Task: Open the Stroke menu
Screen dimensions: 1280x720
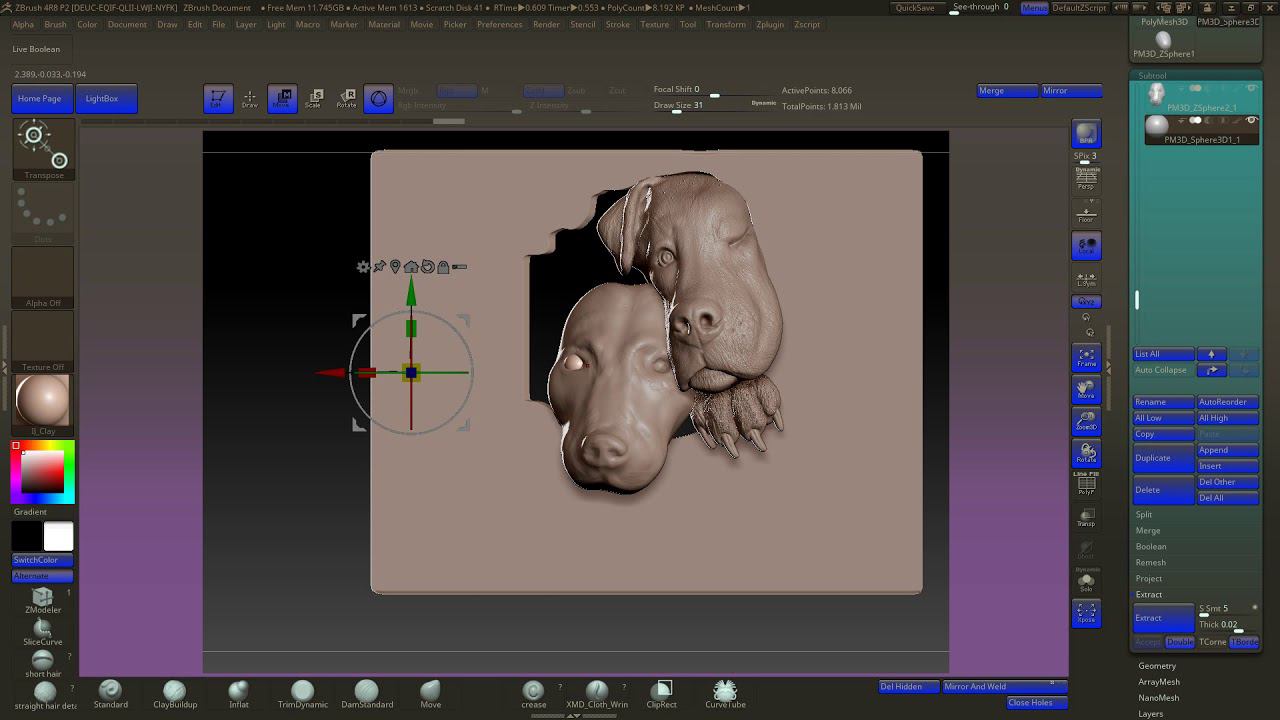Action: pos(618,24)
